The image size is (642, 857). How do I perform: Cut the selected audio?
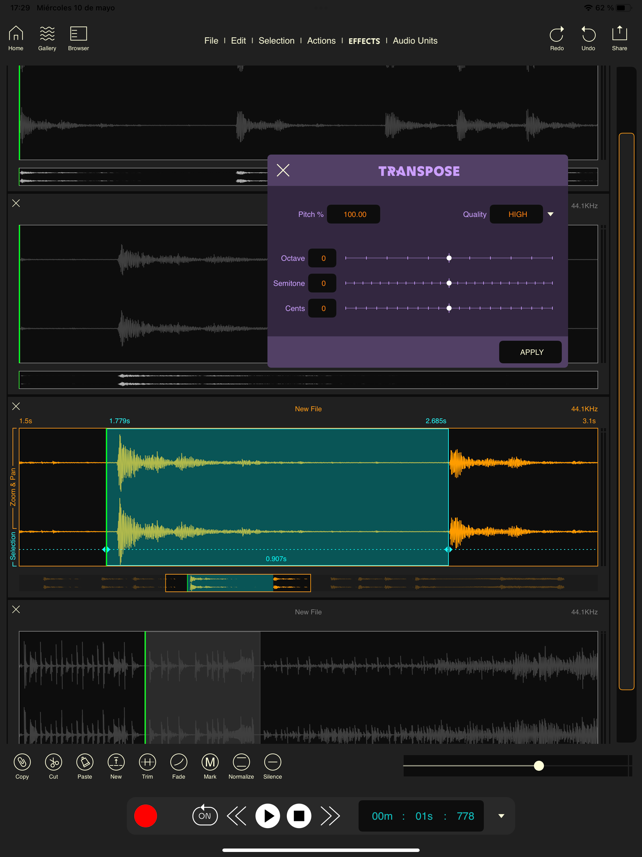pos(54,766)
